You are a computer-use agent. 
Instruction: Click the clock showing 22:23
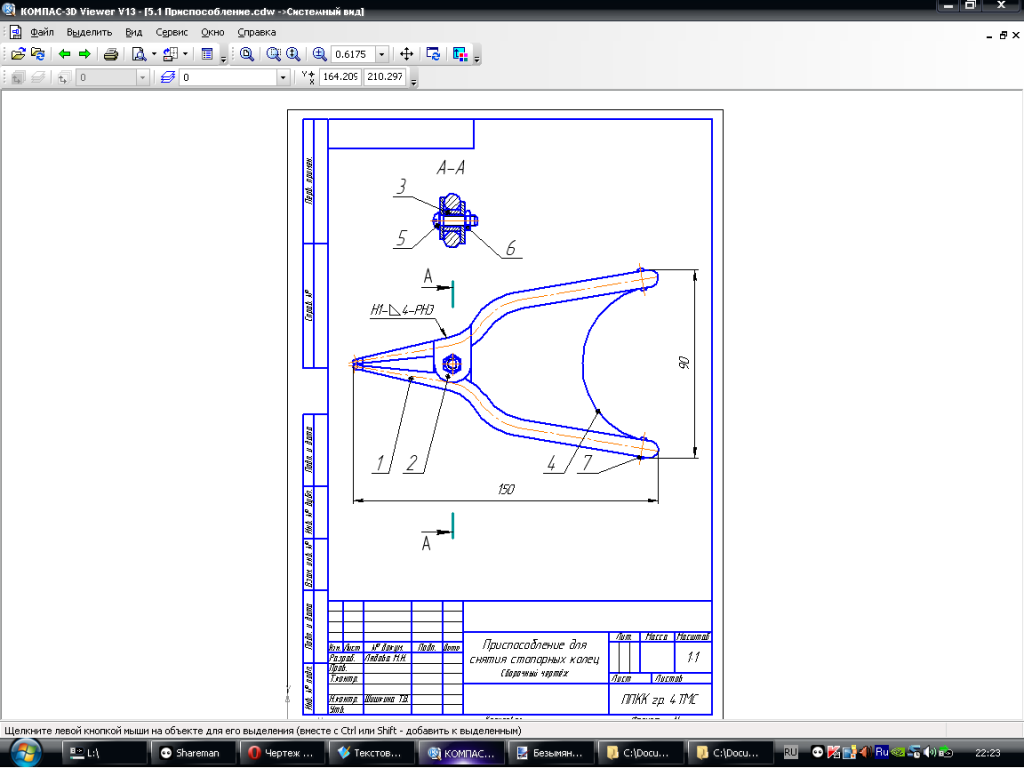[987, 753]
